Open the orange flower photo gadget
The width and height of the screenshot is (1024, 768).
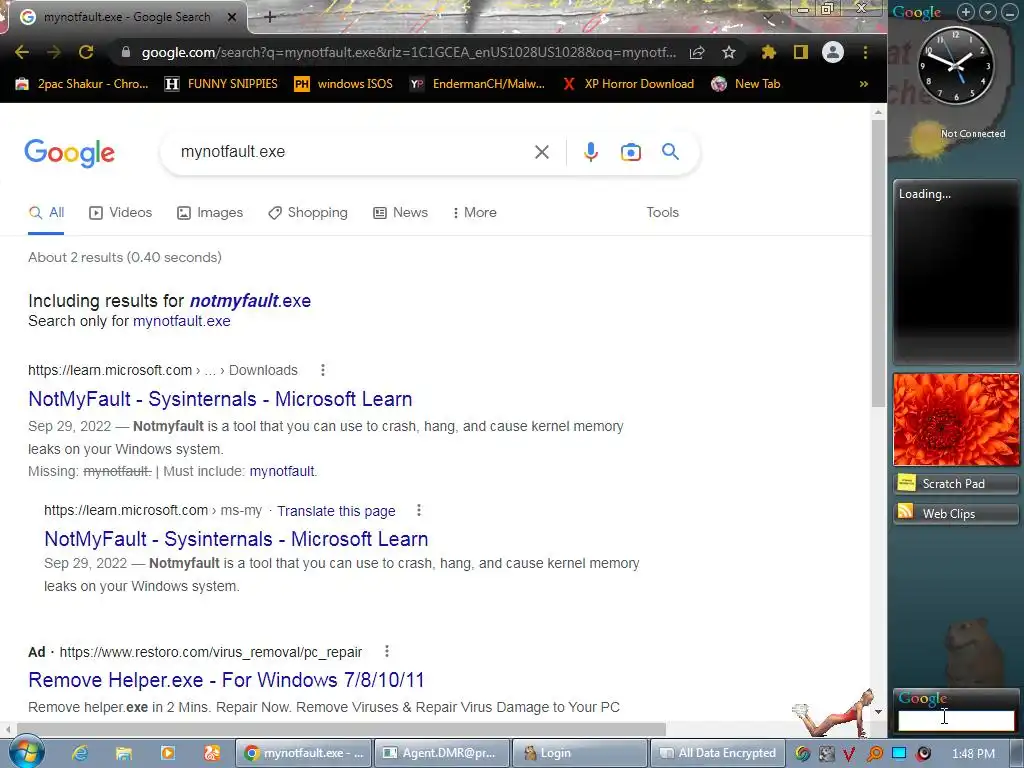click(x=956, y=419)
